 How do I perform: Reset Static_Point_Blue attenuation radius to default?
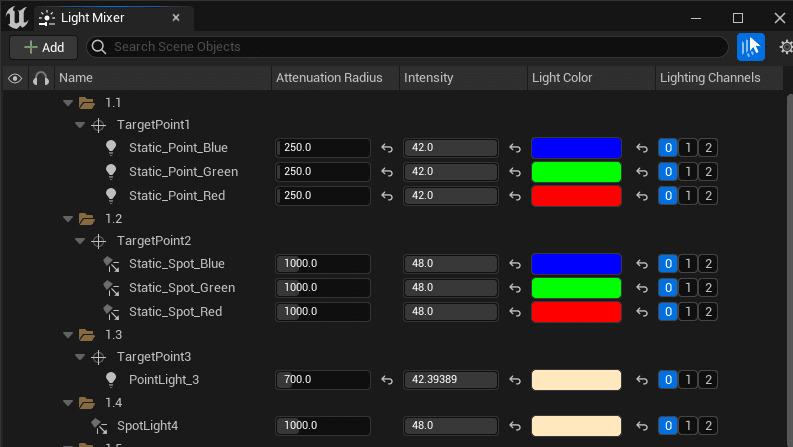[387, 148]
